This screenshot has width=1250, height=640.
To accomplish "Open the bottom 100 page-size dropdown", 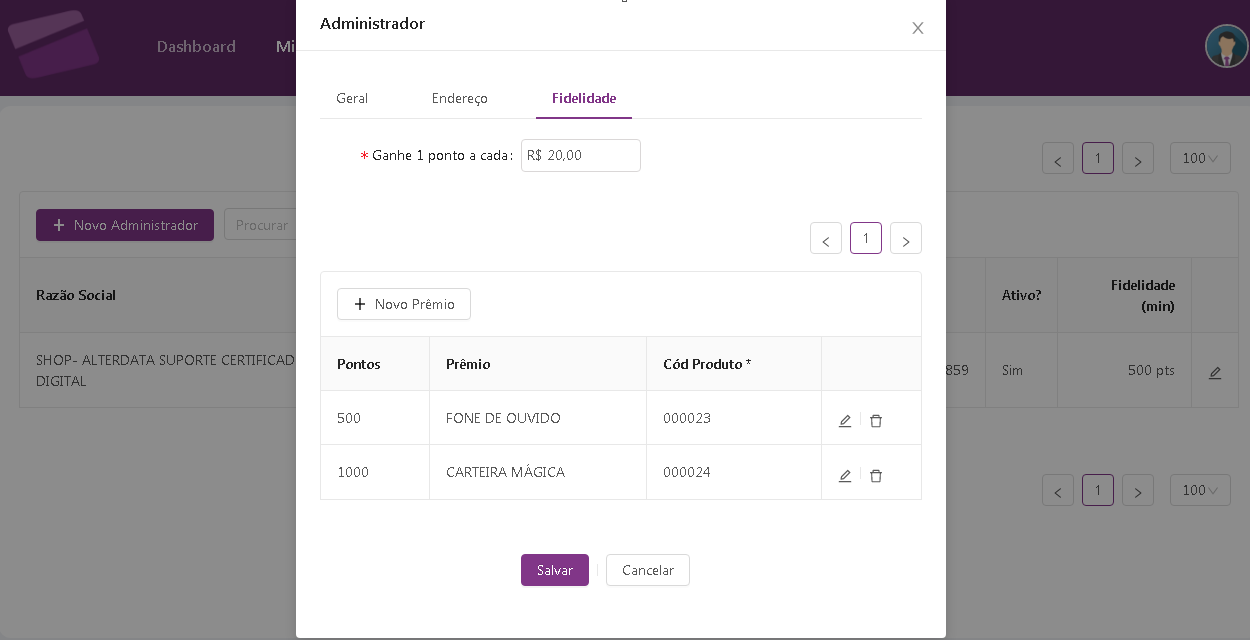I will point(1200,490).
